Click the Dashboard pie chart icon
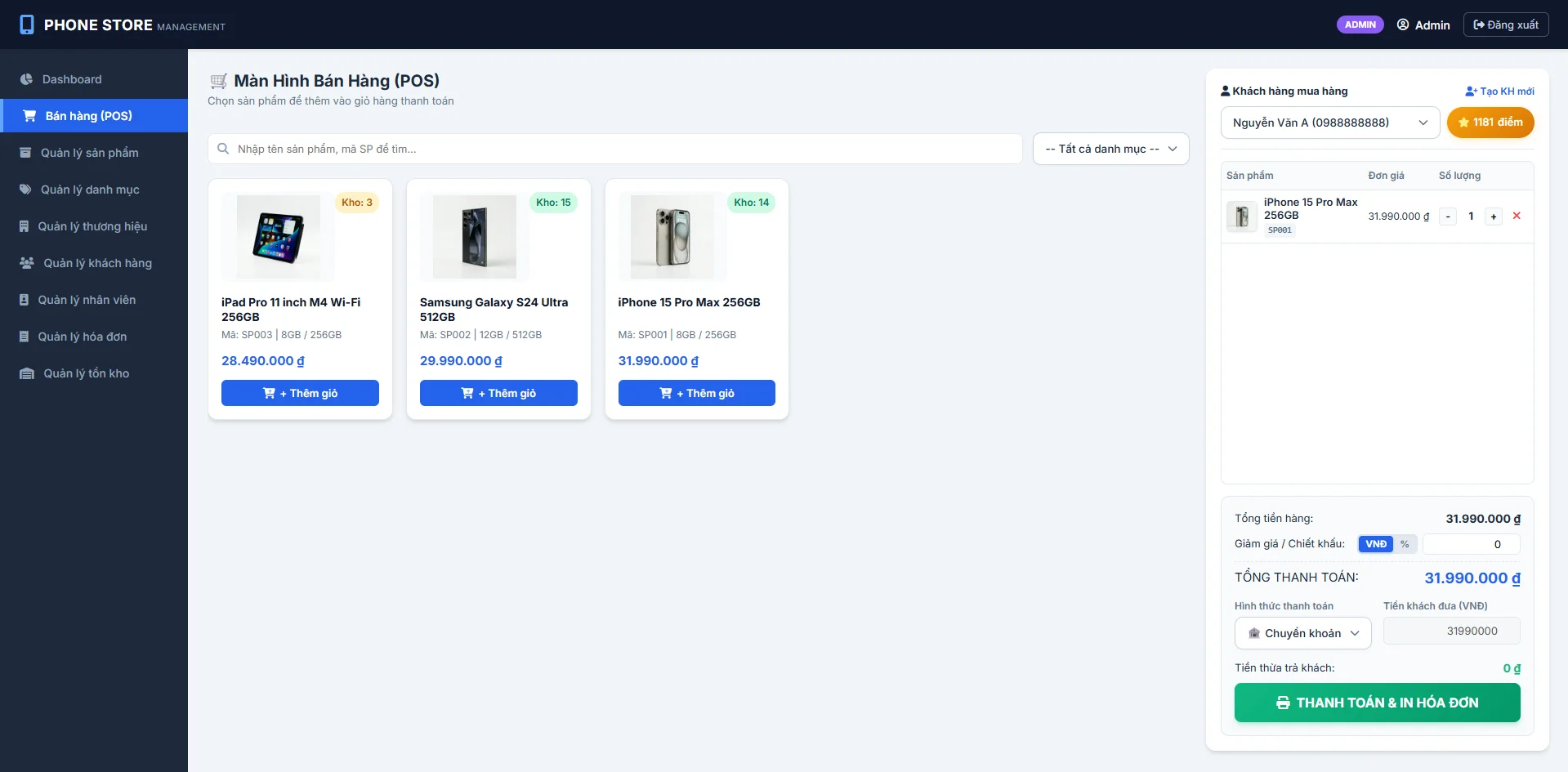 (26, 79)
